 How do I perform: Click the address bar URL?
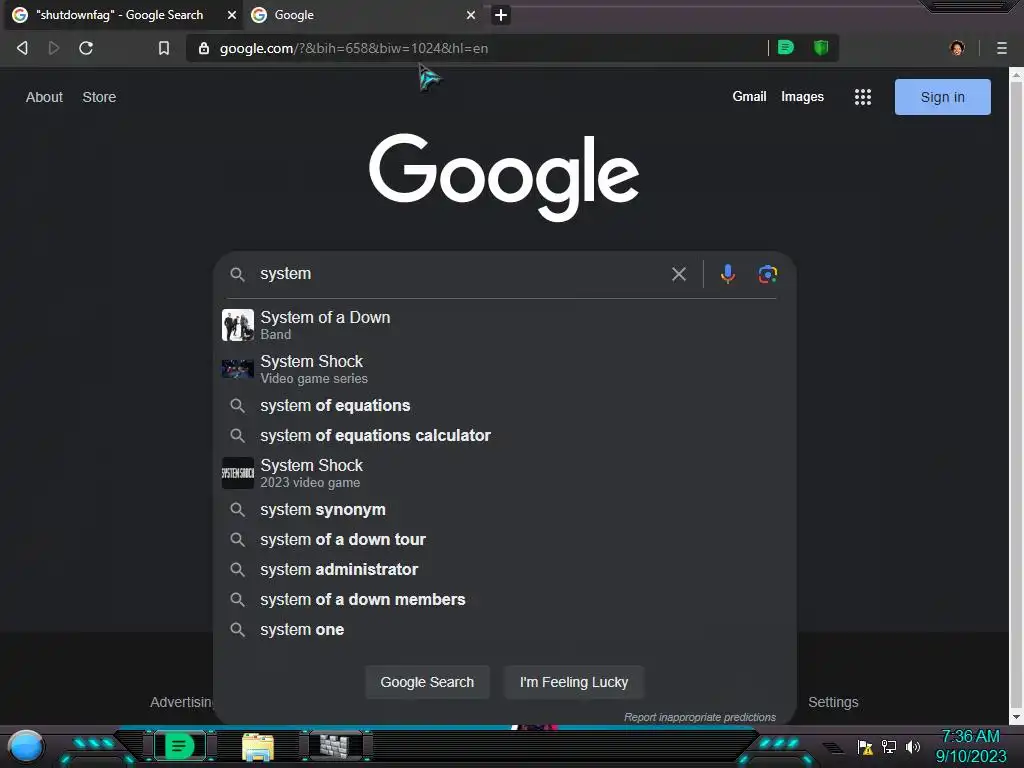click(x=353, y=48)
